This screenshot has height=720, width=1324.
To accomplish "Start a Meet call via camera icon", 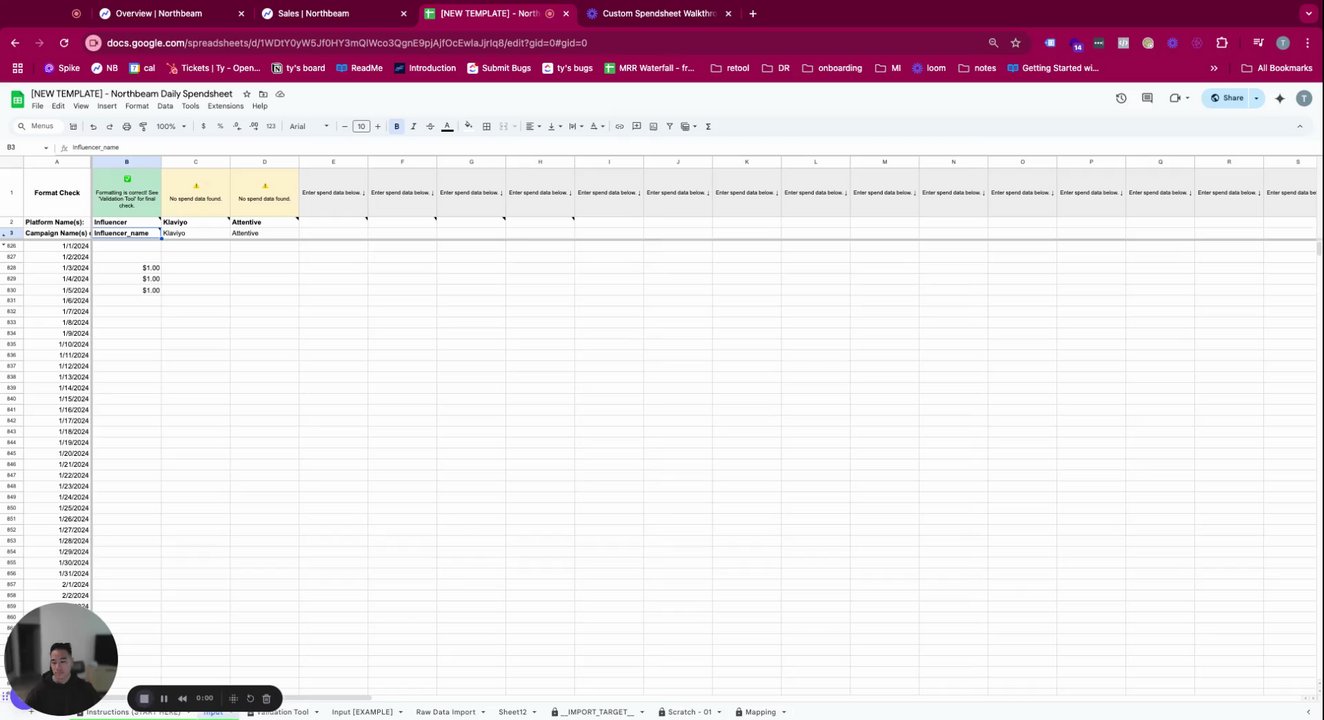I will click(x=1175, y=98).
